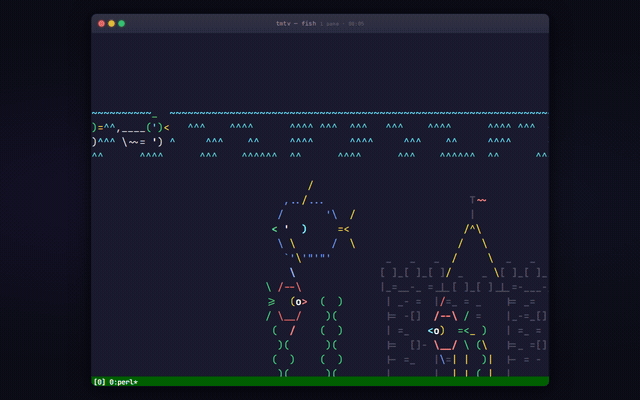Close the terminal with the red button

pos(101,23)
